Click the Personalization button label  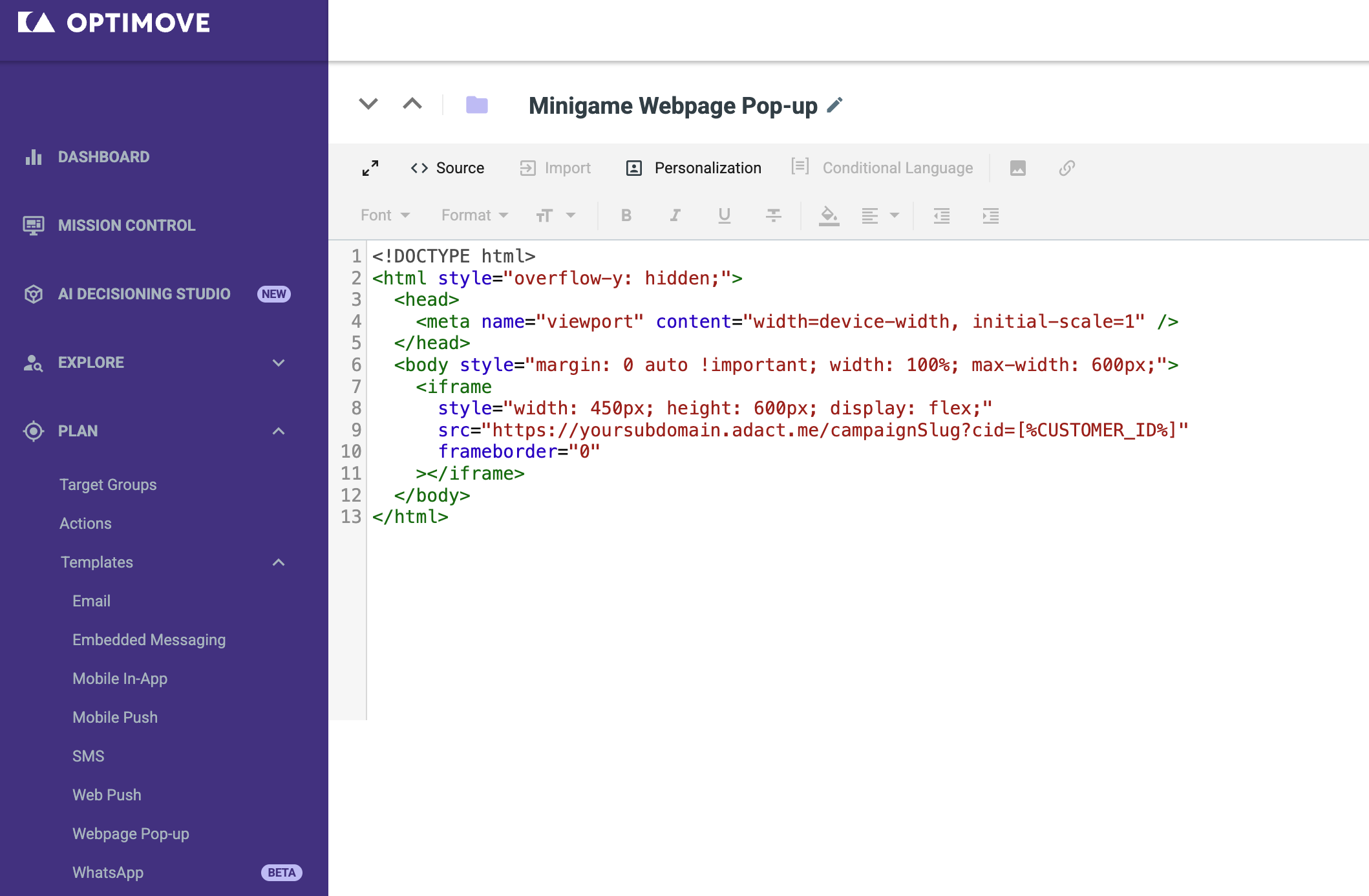click(708, 168)
